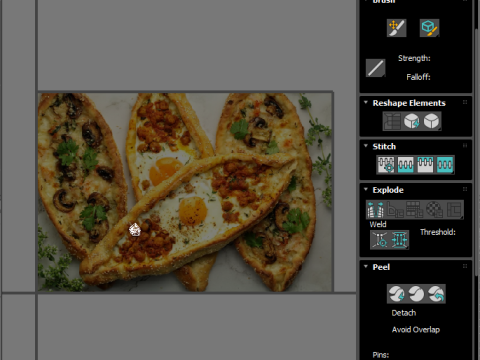480x360 pixels.
Task: Activate the Target Weld icon
Action: [x=380, y=240]
